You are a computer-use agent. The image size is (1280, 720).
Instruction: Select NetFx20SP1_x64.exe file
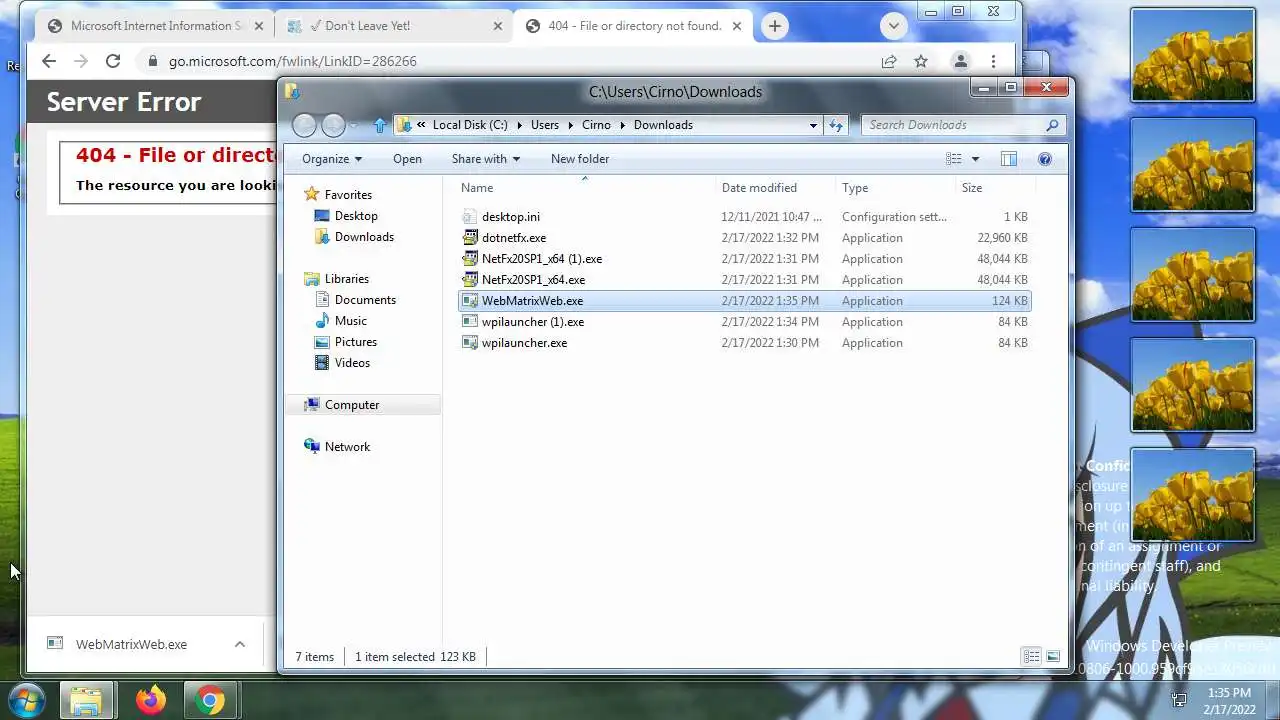click(x=744, y=280)
